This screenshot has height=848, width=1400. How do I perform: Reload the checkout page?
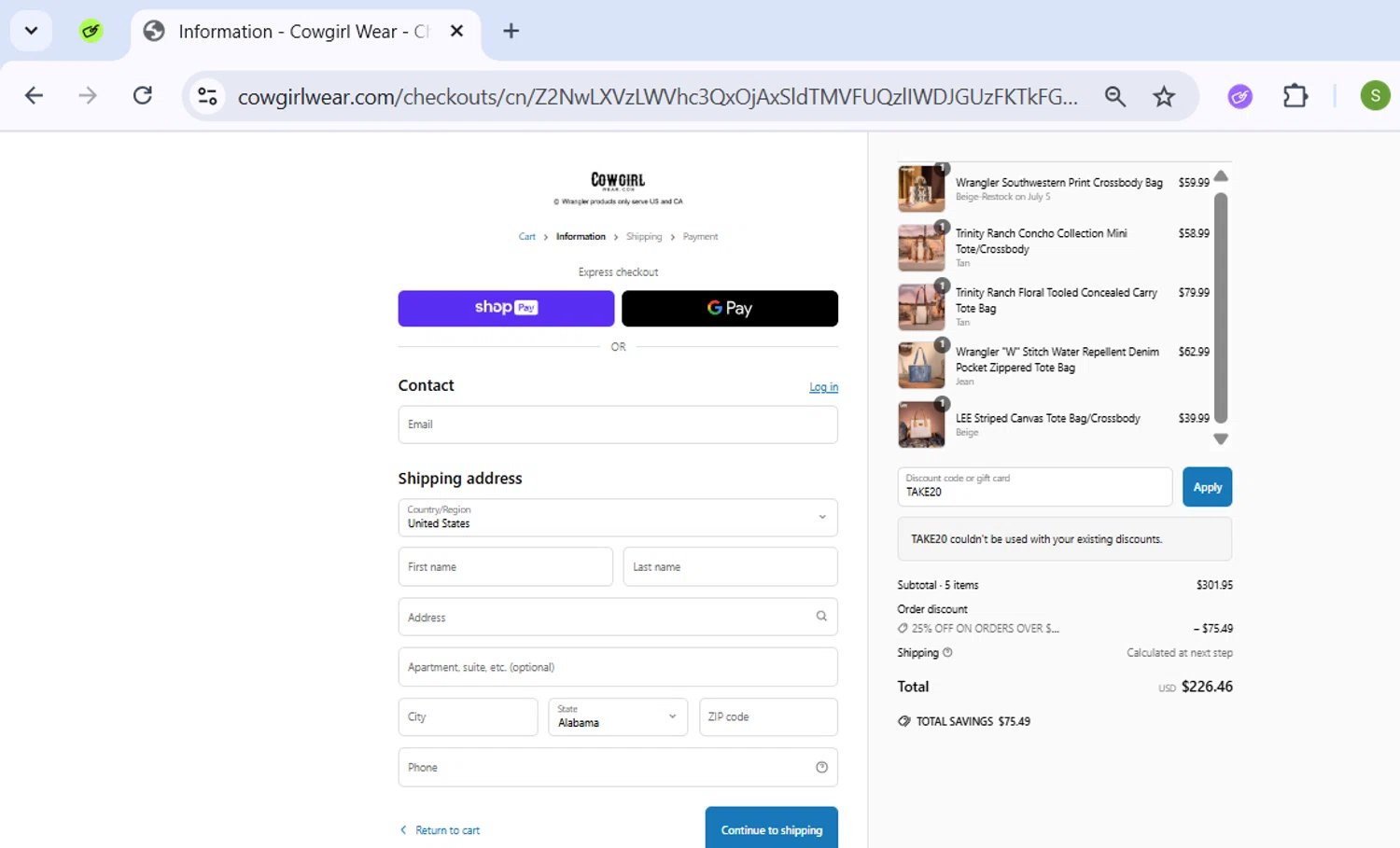(x=142, y=95)
